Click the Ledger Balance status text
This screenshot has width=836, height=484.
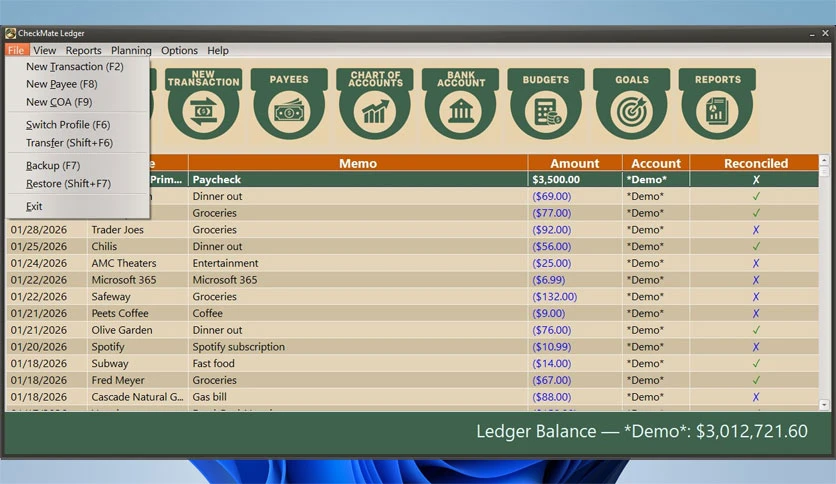[641, 431]
